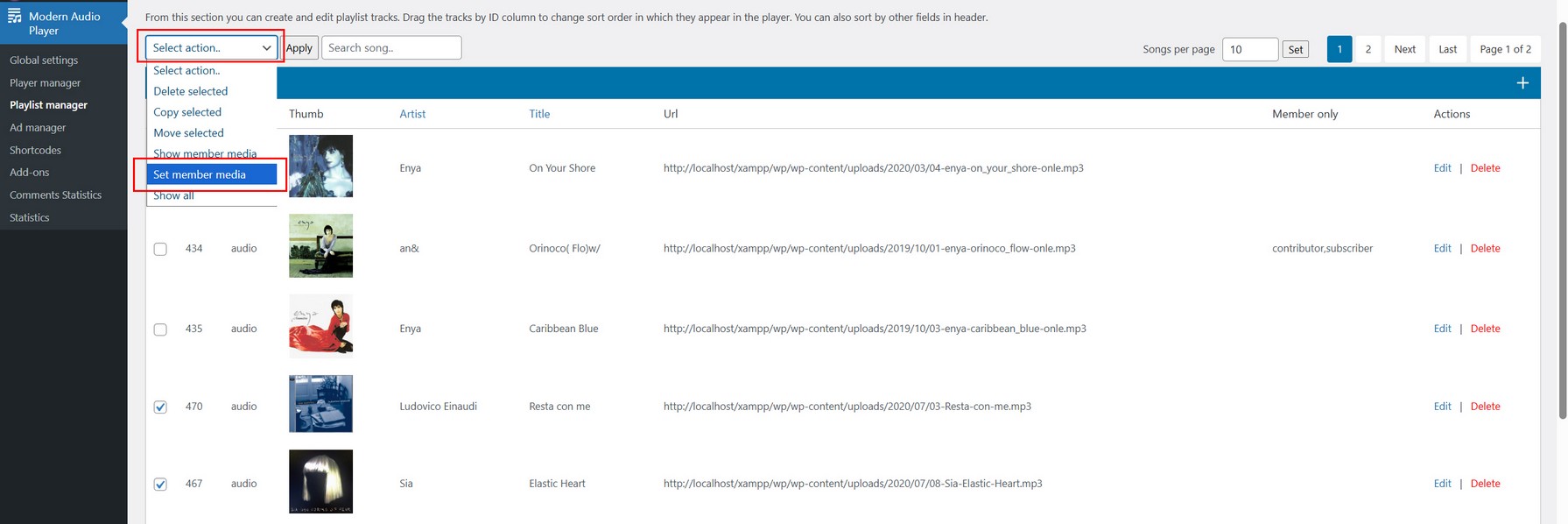
Task: Click the Sia Elastic Heart album thumbnail
Action: pyautogui.click(x=320, y=481)
